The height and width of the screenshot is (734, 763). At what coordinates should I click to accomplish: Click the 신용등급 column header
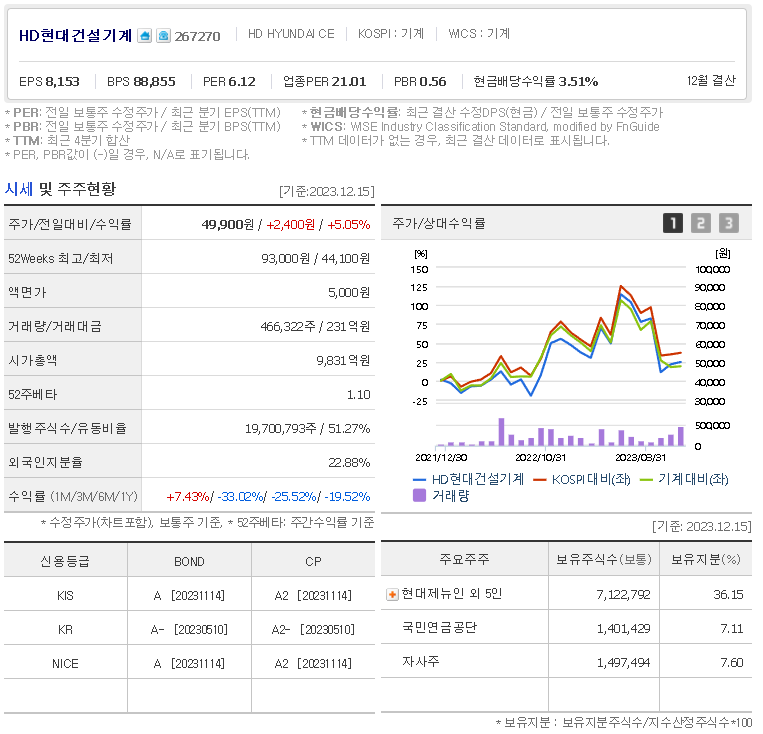pos(65,562)
